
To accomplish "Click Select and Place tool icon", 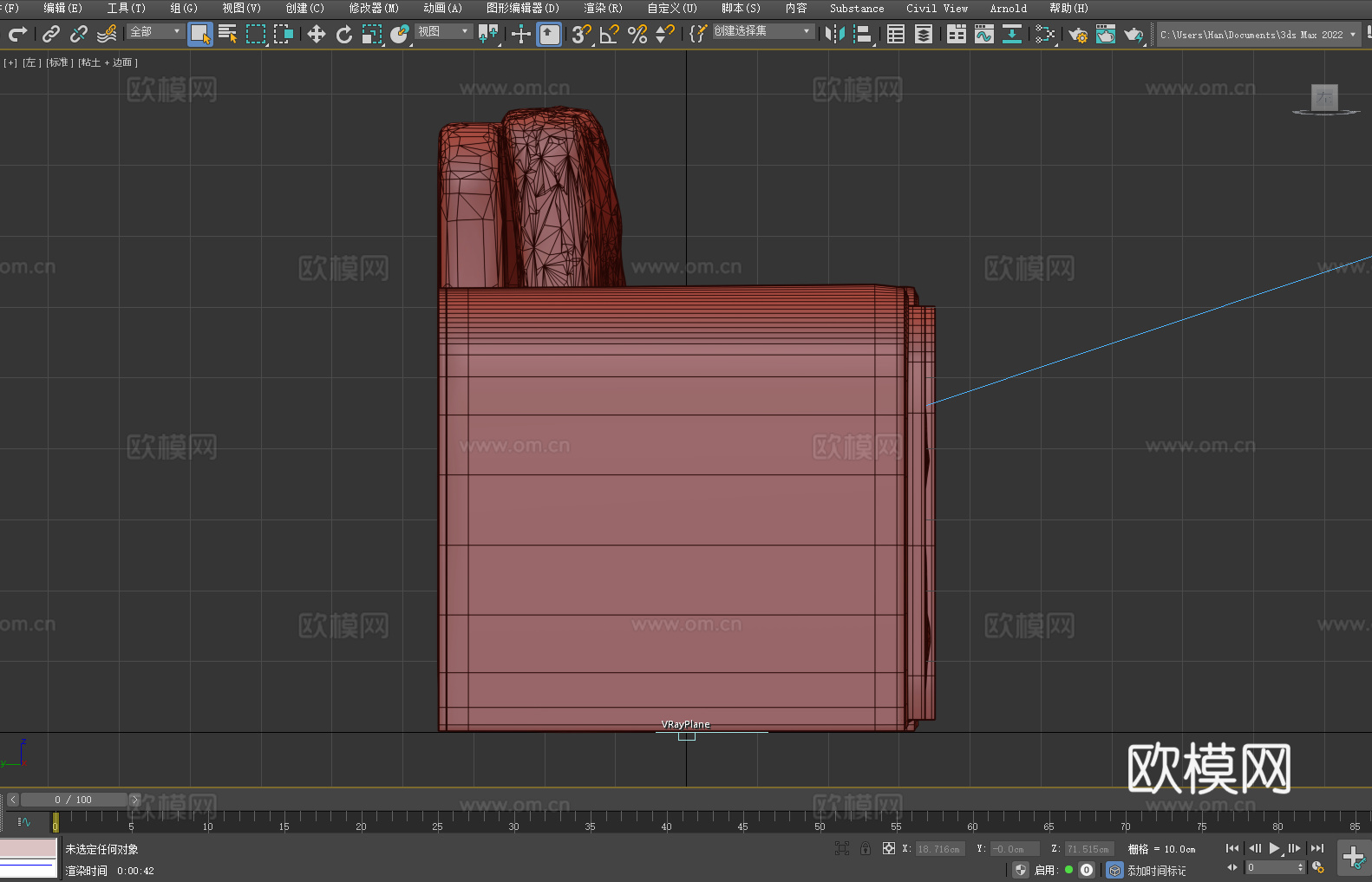I will [x=400, y=34].
